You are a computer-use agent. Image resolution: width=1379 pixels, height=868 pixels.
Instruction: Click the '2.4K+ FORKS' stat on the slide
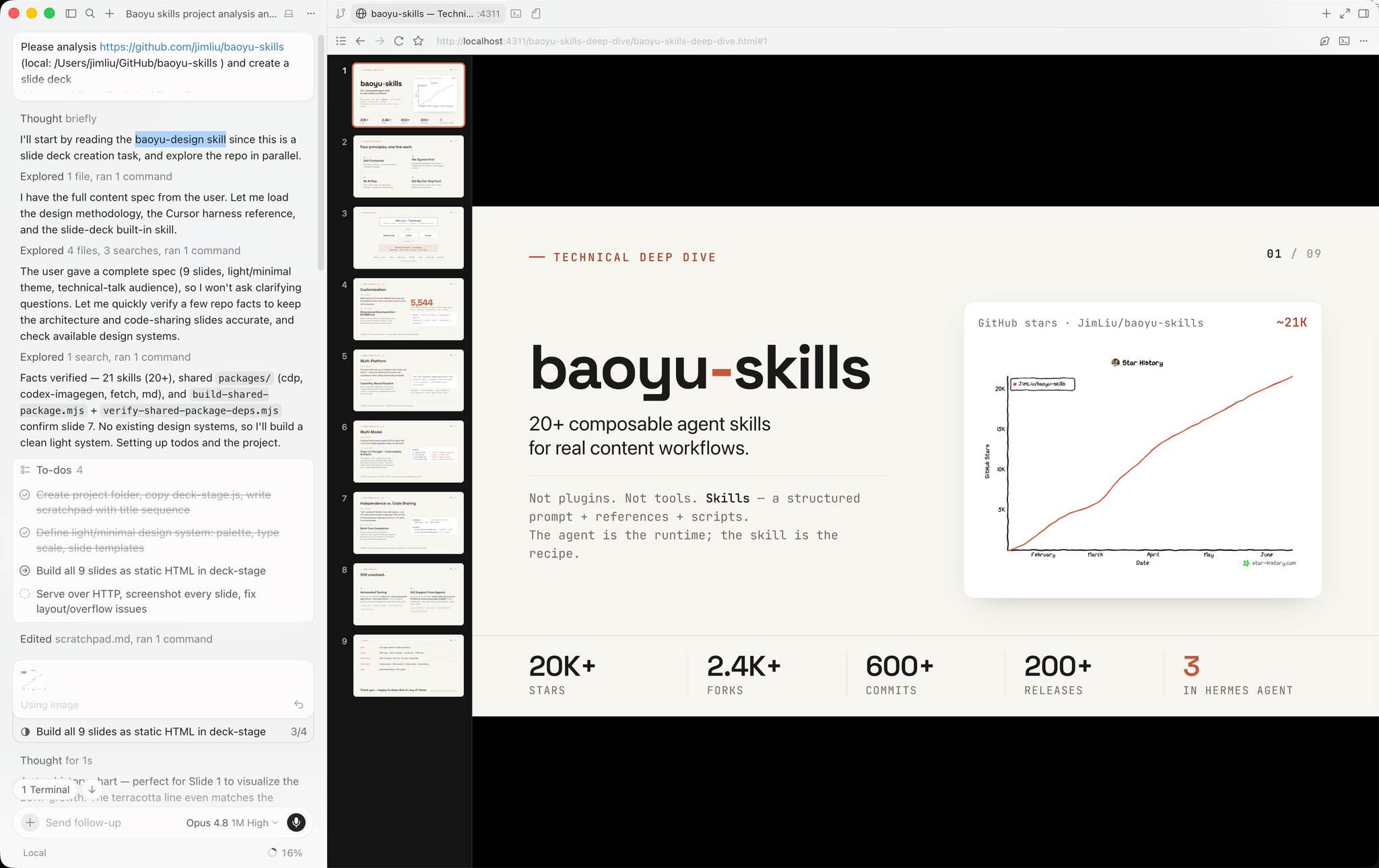tap(743, 675)
